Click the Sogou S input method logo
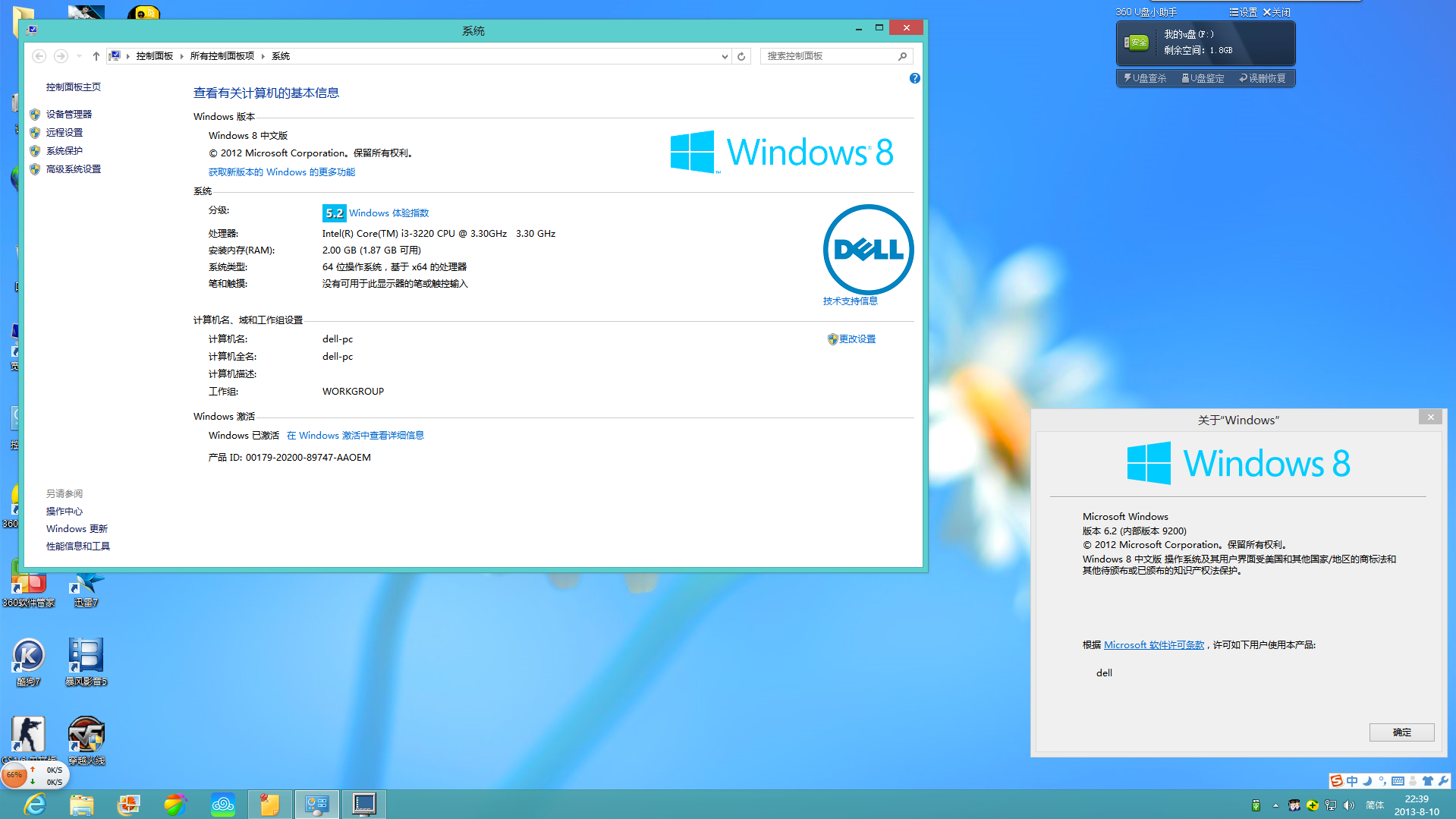 [1337, 781]
